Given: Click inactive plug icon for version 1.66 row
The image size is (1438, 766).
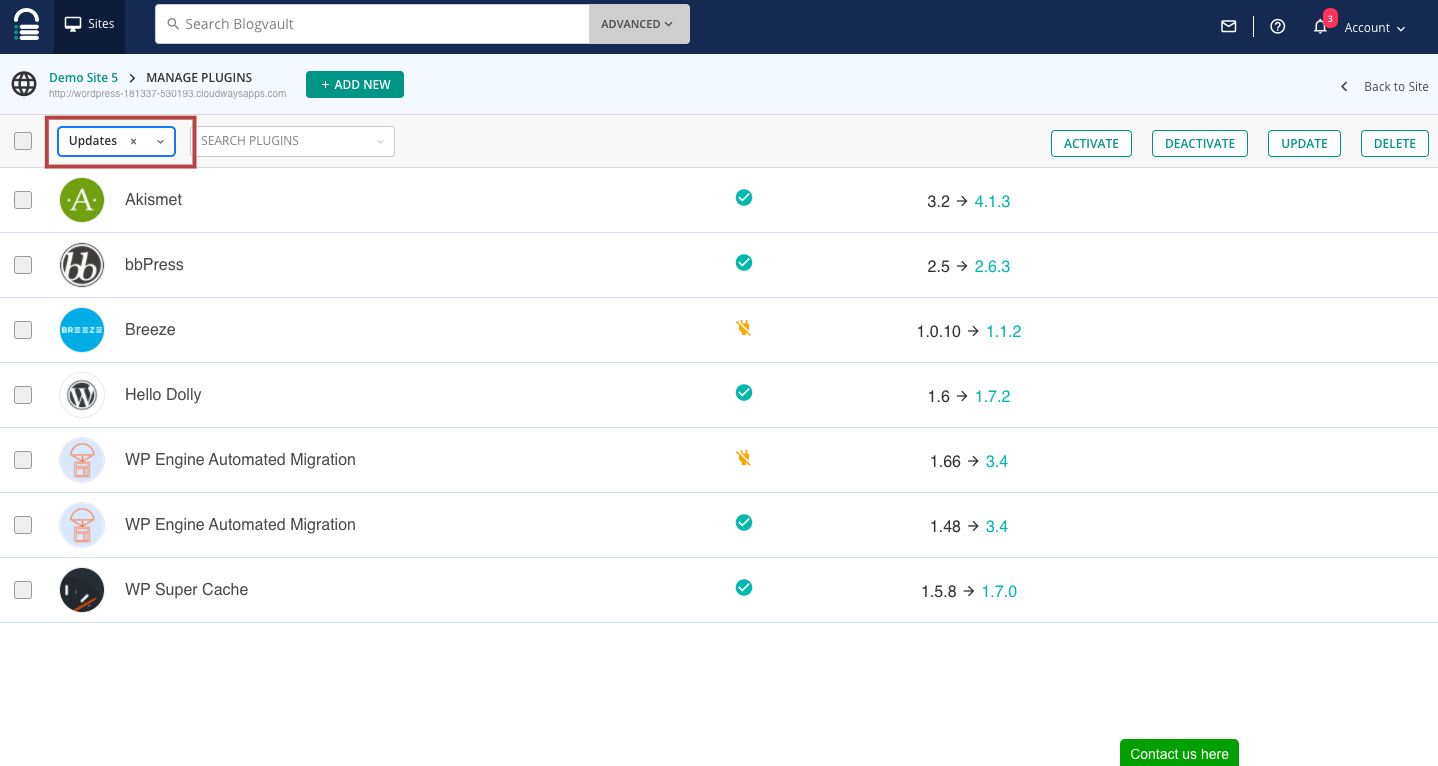Looking at the screenshot, I should 744,458.
